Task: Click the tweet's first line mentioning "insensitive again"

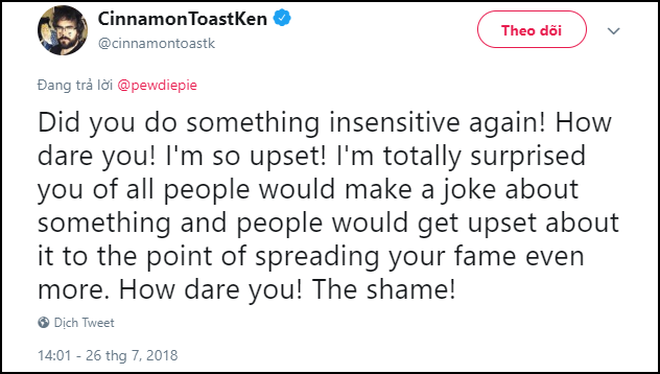Action: coord(325,123)
